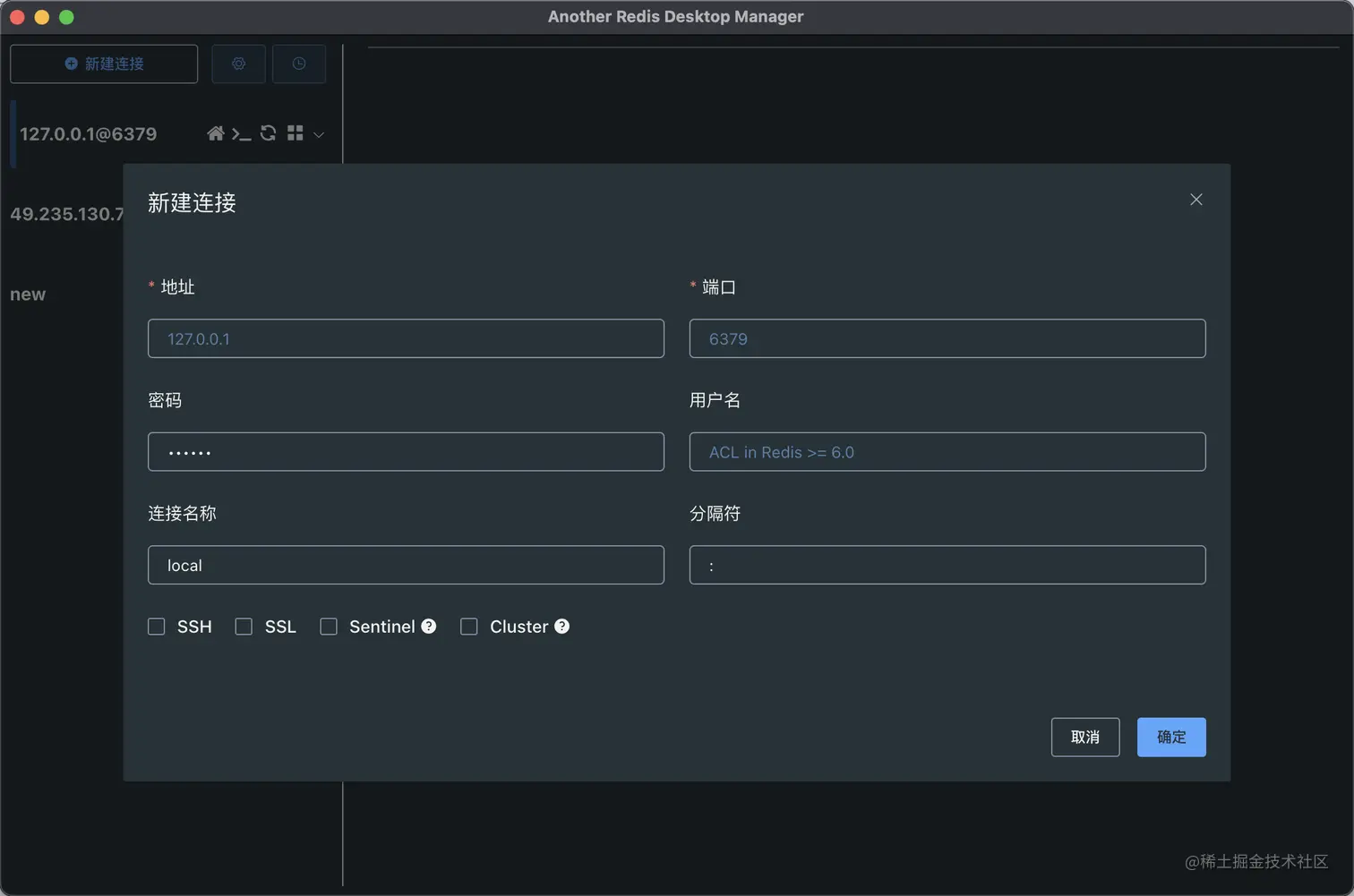Screen dimensions: 1354x896
Task: Toggle the Sentinel checkbox
Action: click(329, 627)
